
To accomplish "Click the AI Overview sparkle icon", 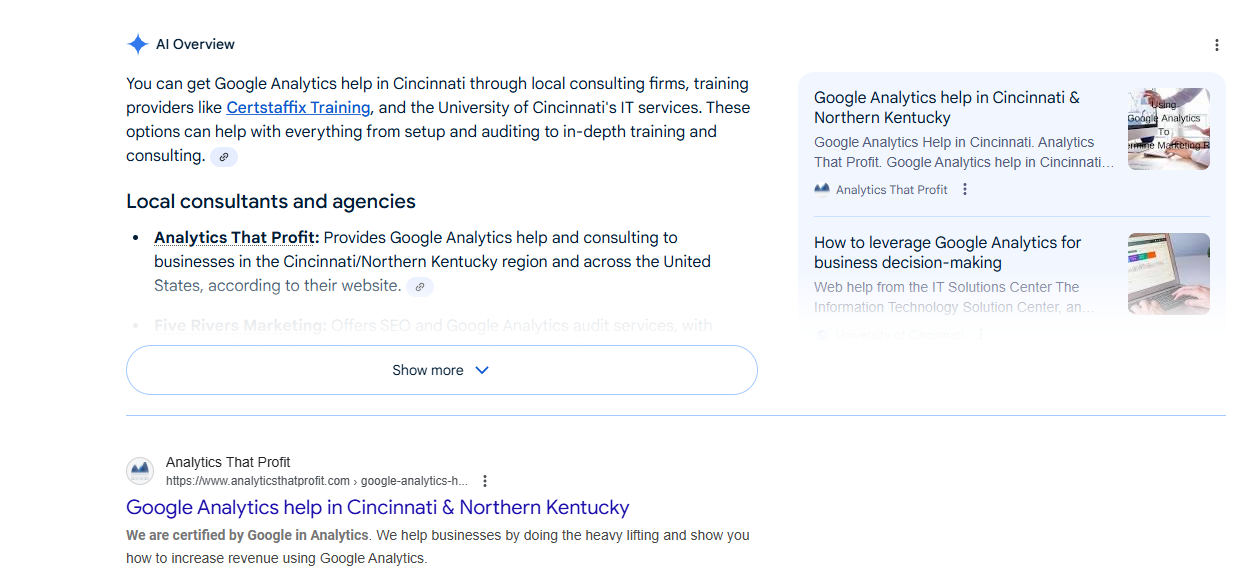I will (138, 44).
